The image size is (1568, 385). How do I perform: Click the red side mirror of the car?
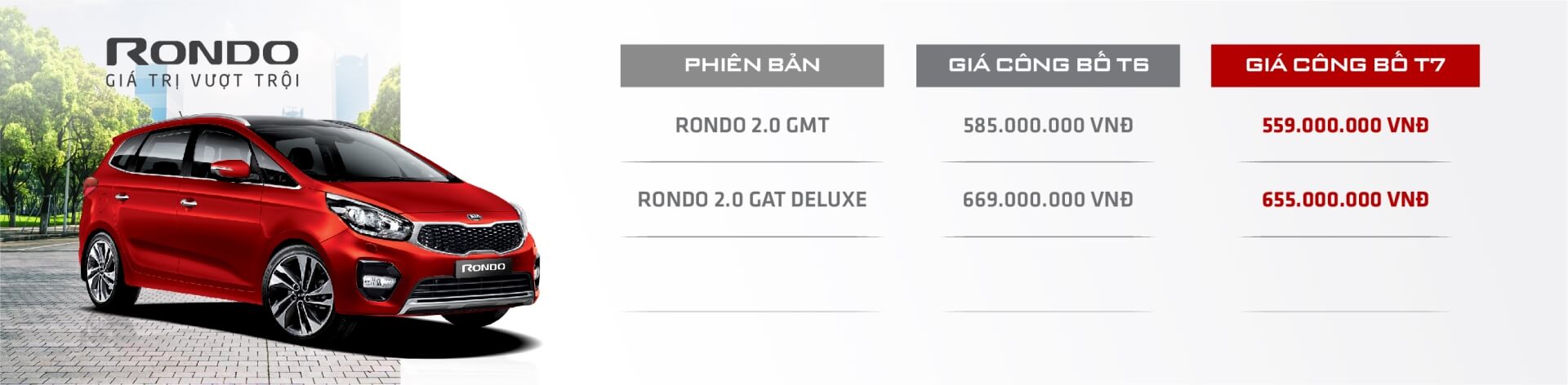pyautogui.click(x=231, y=170)
